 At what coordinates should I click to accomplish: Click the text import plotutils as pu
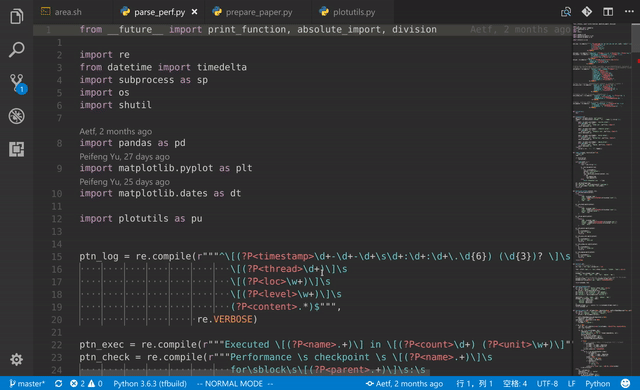(x=141, y=219)
